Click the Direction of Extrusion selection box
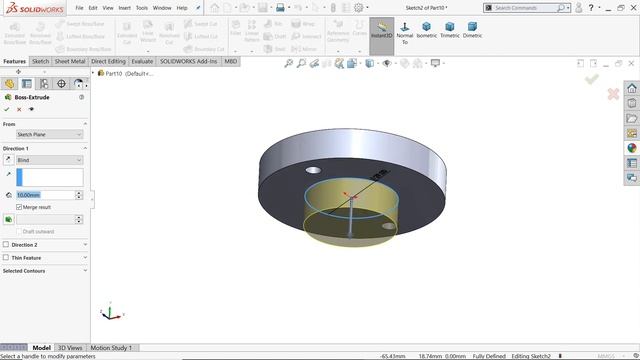The width and height of the screenshot is (640, 360). (50, 178)
